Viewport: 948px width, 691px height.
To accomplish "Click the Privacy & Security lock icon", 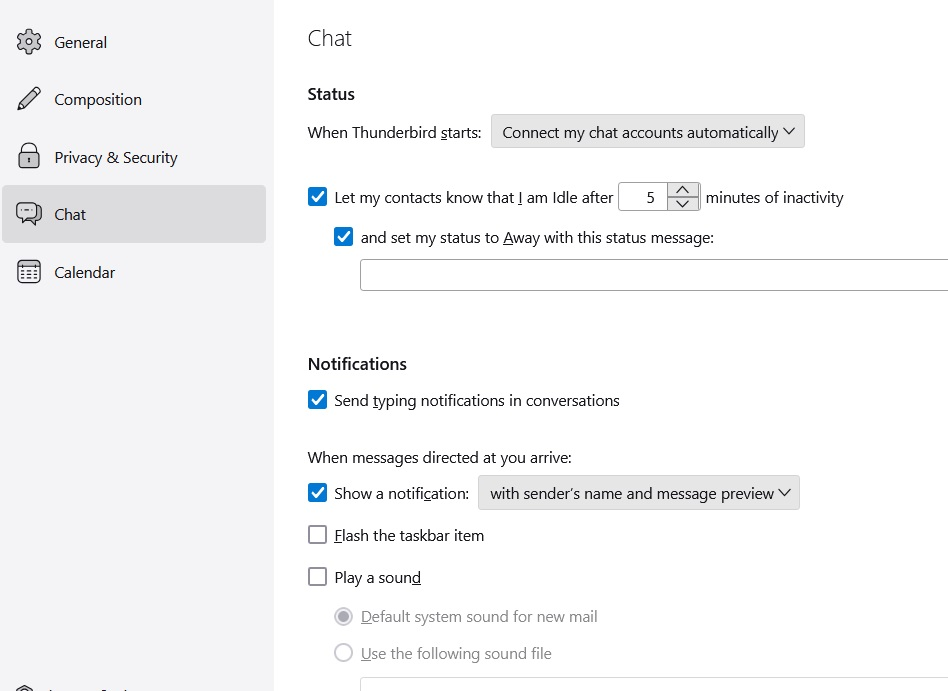I will pos(29,157).
